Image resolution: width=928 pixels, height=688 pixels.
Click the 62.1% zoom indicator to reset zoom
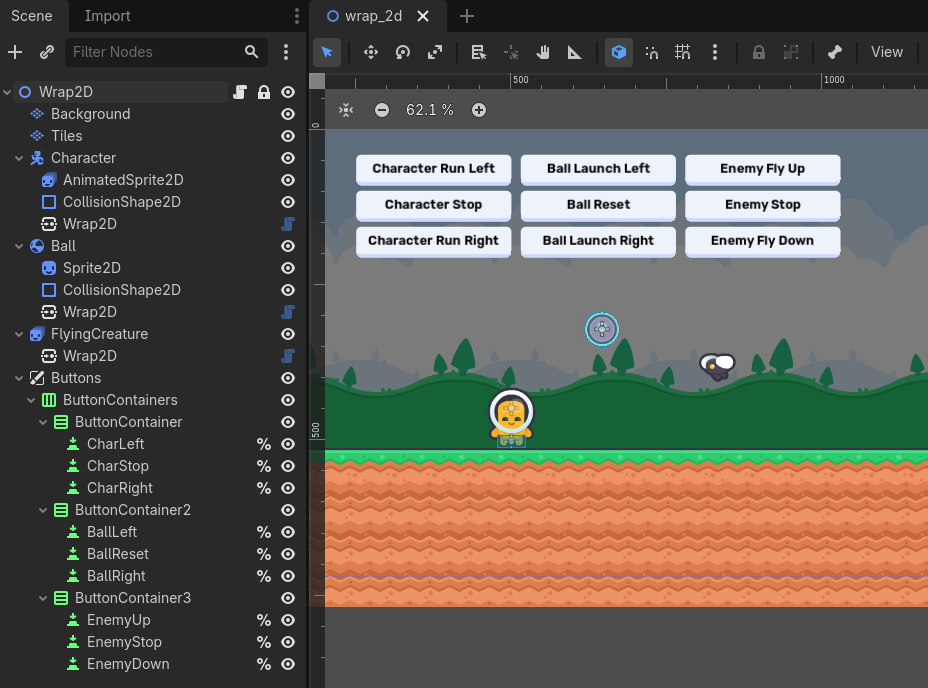click(x=430, y=110)
